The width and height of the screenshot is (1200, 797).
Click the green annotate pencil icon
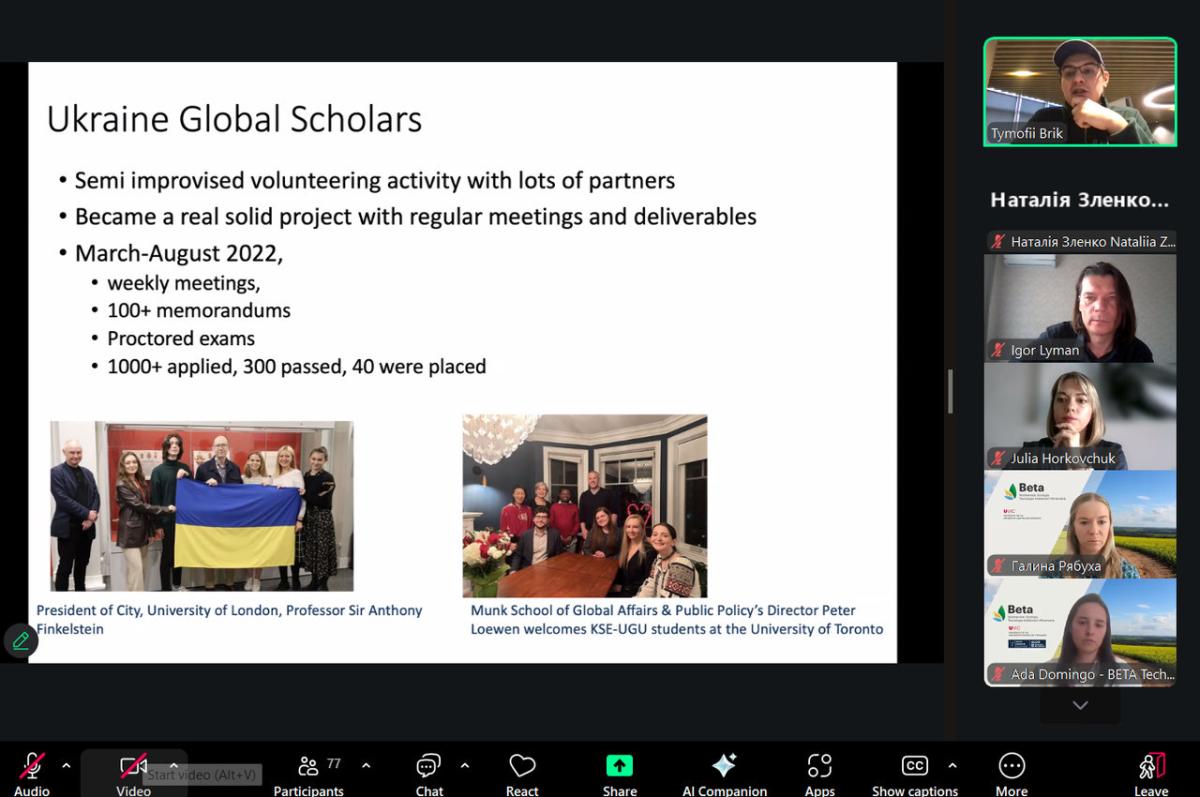pos(20,641)
